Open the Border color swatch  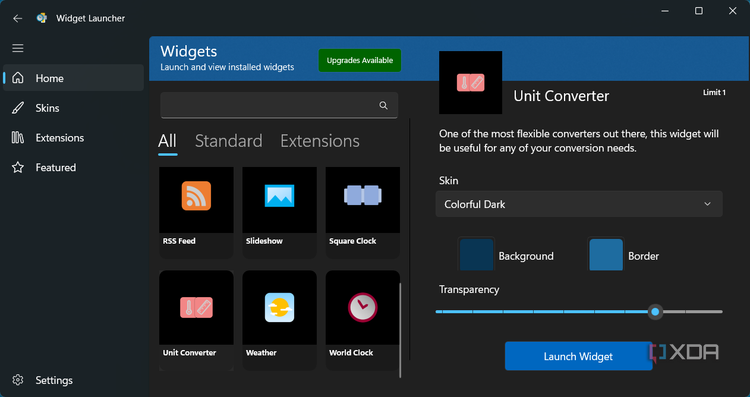(606, 255)
